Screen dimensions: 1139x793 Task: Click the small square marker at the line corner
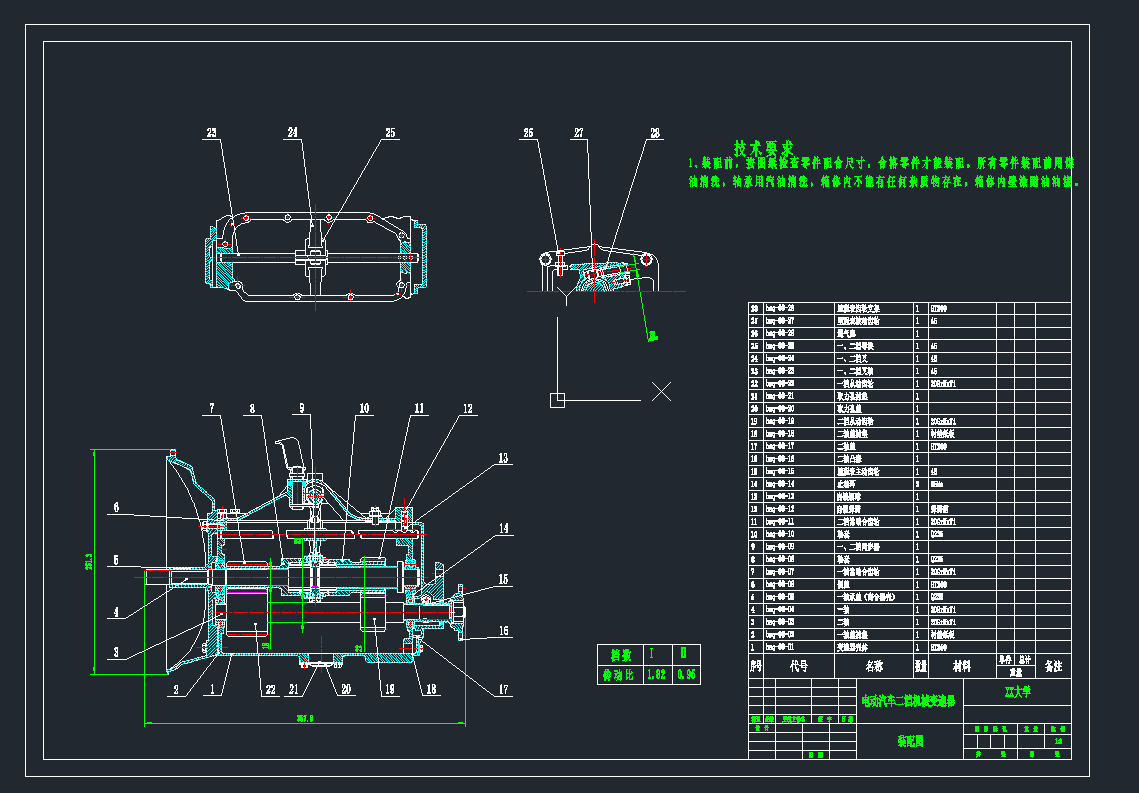[557, 400]
